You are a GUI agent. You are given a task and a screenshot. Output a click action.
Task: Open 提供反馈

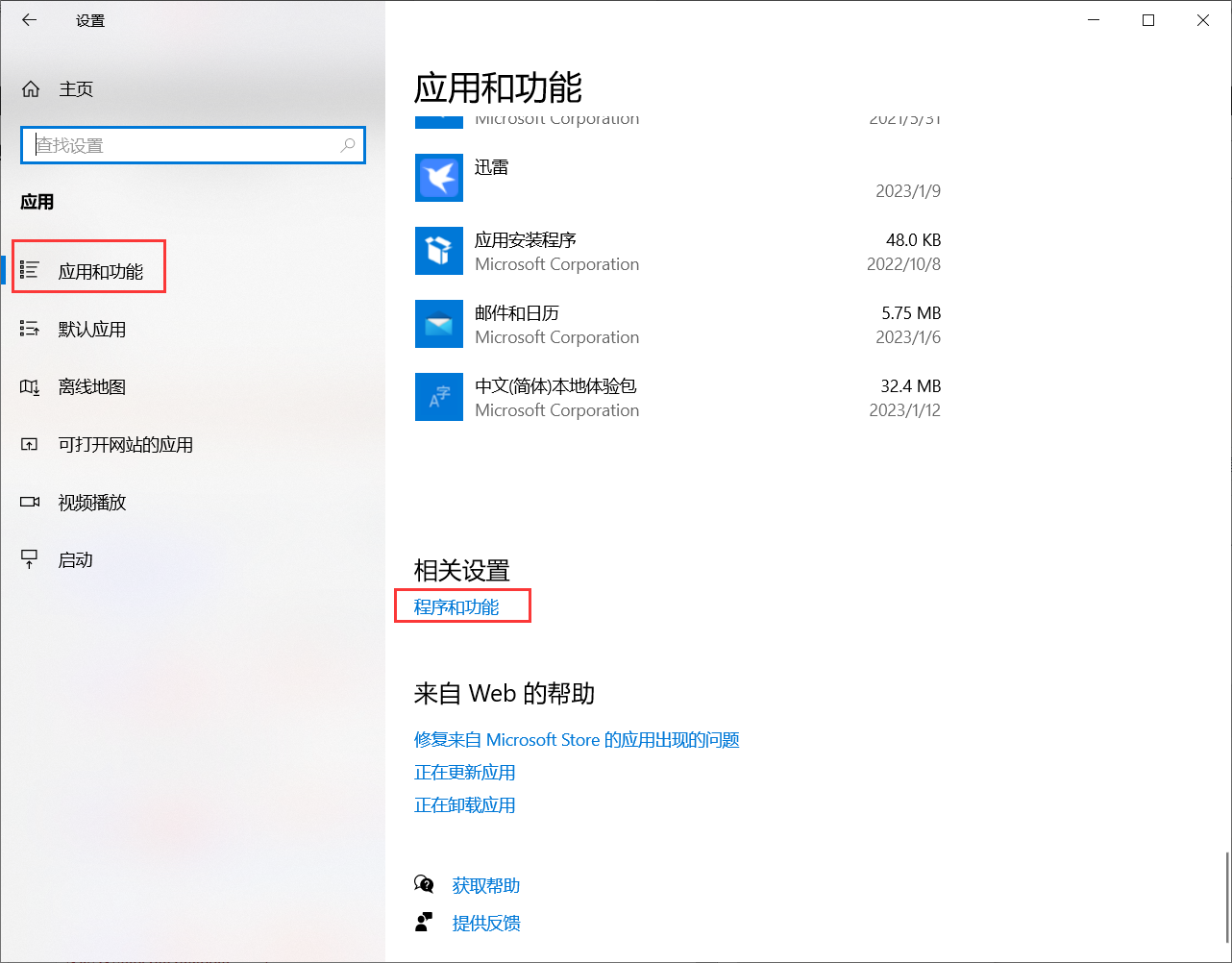pyautogui.click(x=486, y=923)
